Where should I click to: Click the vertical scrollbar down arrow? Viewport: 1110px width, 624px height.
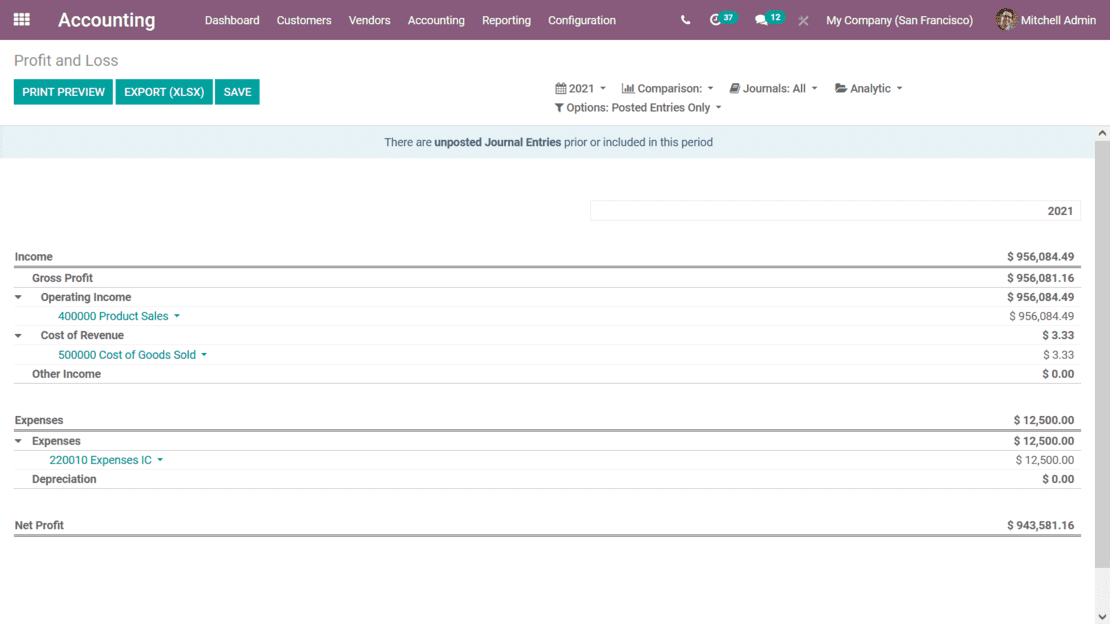[x=1102, y=617]
